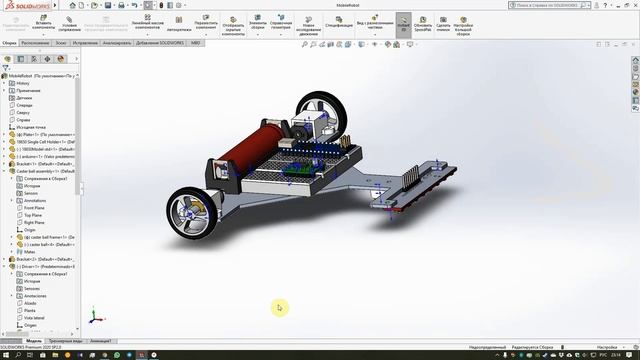
Task: Open the SOLIDWORKS menu flyout arrow
Action: tap(55, 5)
